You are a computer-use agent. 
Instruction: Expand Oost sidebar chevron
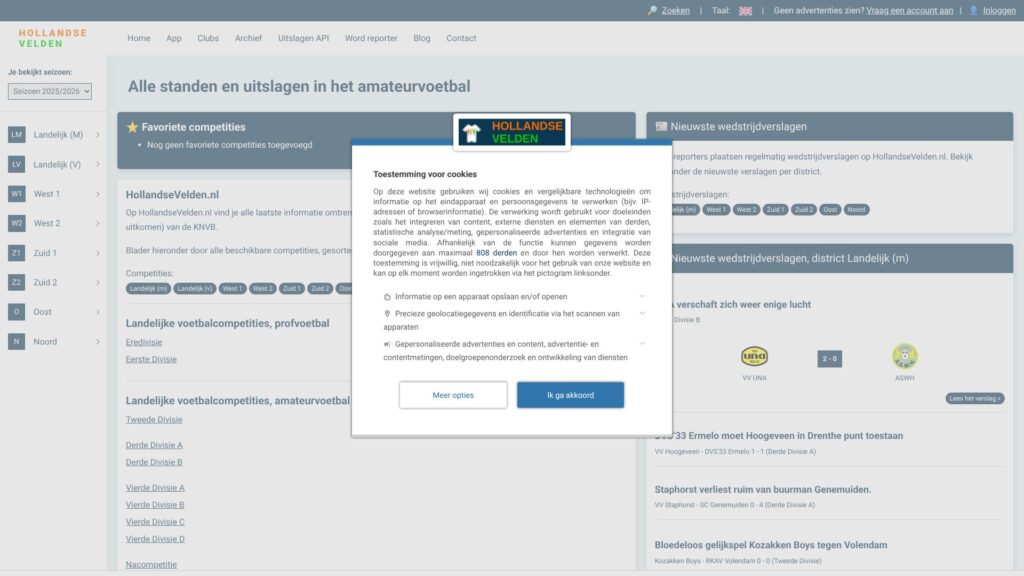click(98, 312)
